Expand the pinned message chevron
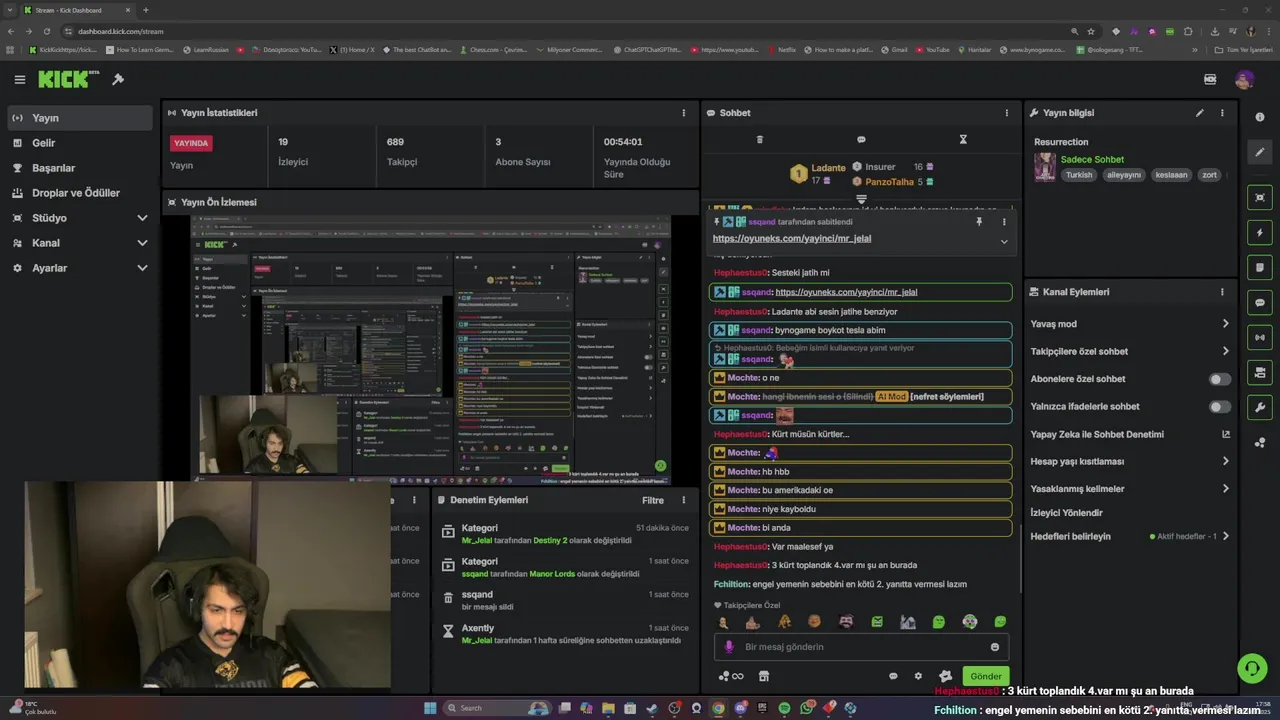This screenshot has width=1280, height=720. point(1004,241)
